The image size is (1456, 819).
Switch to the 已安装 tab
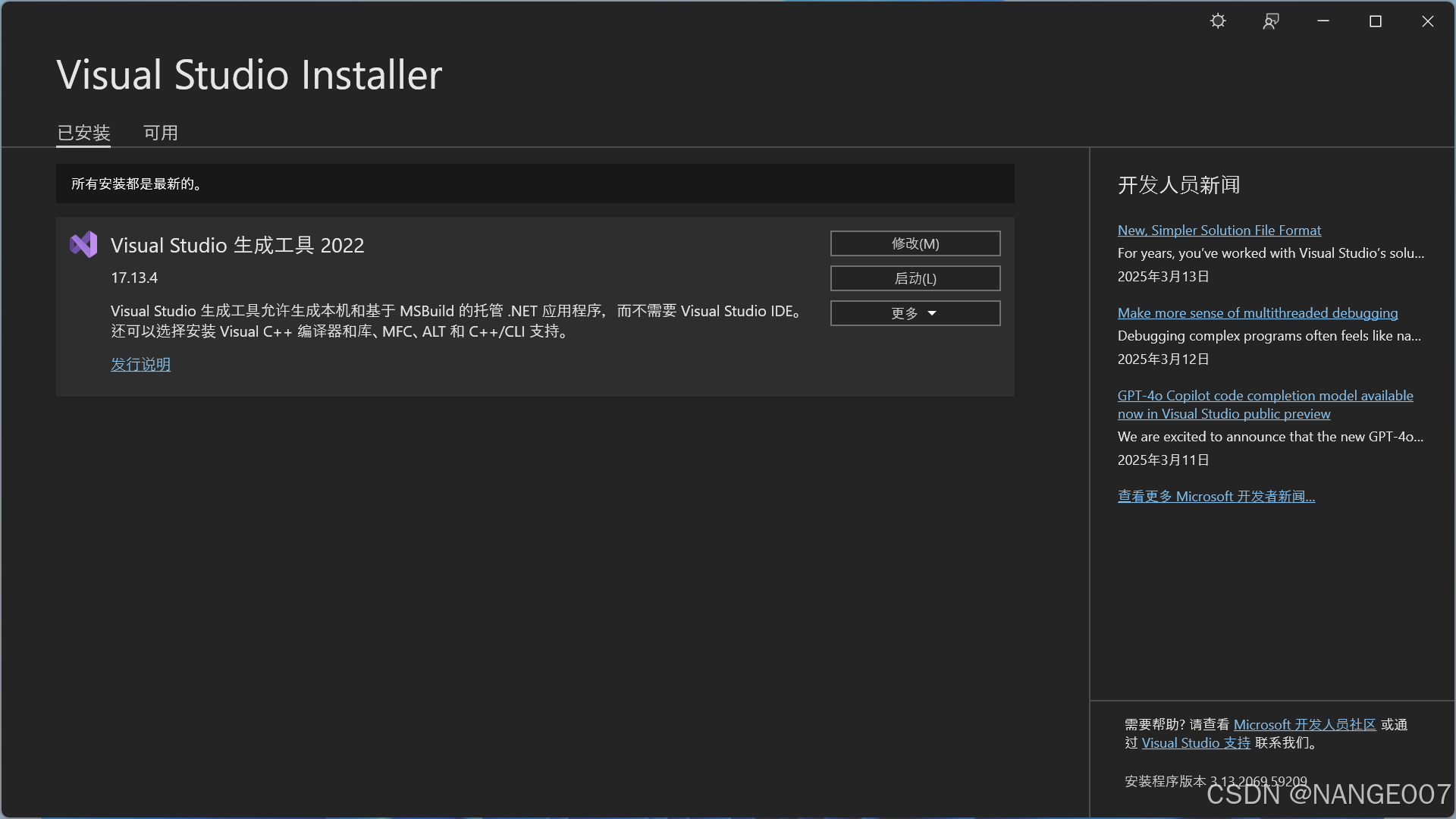tap(83, 133)
